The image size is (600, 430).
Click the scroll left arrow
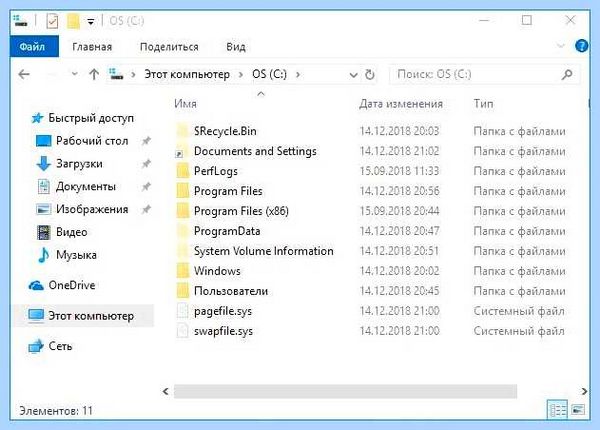point(165,391)
